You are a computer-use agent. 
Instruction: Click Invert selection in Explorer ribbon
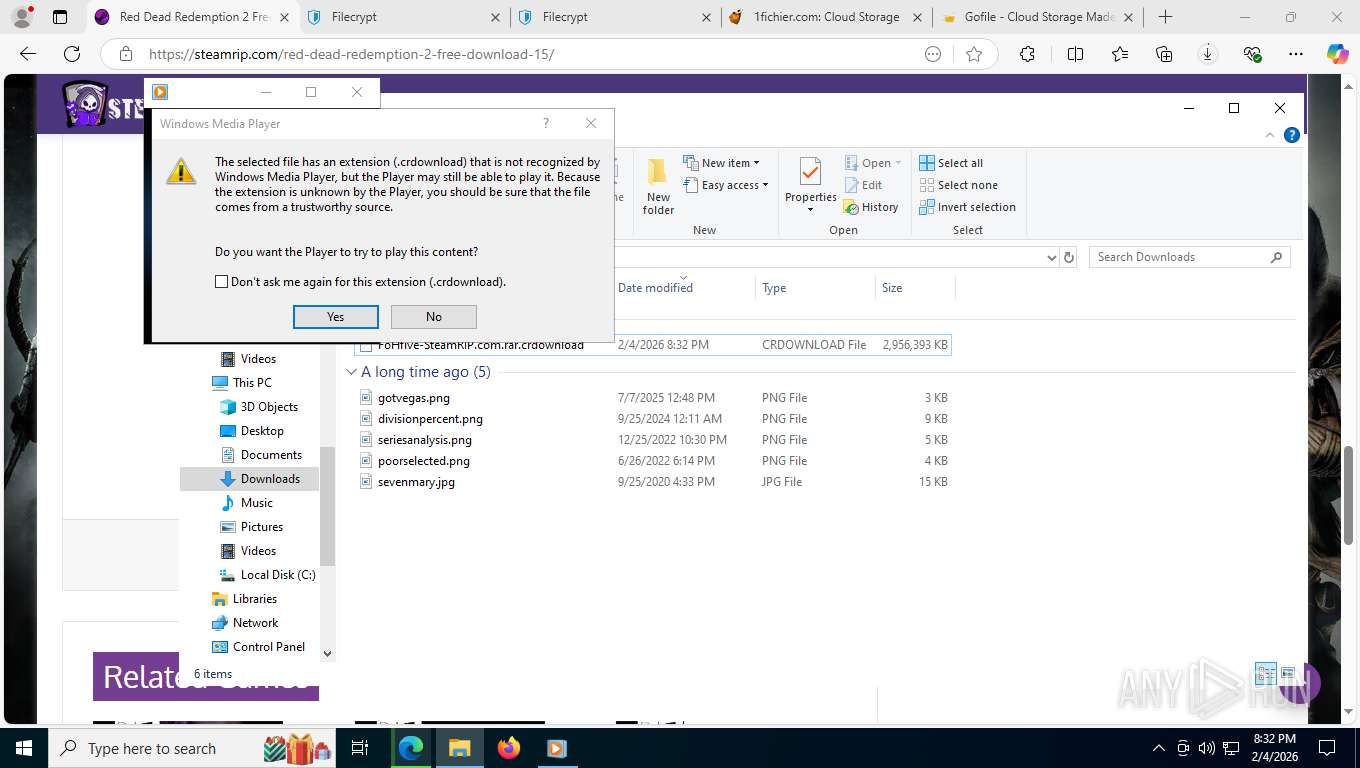[967, 207]
